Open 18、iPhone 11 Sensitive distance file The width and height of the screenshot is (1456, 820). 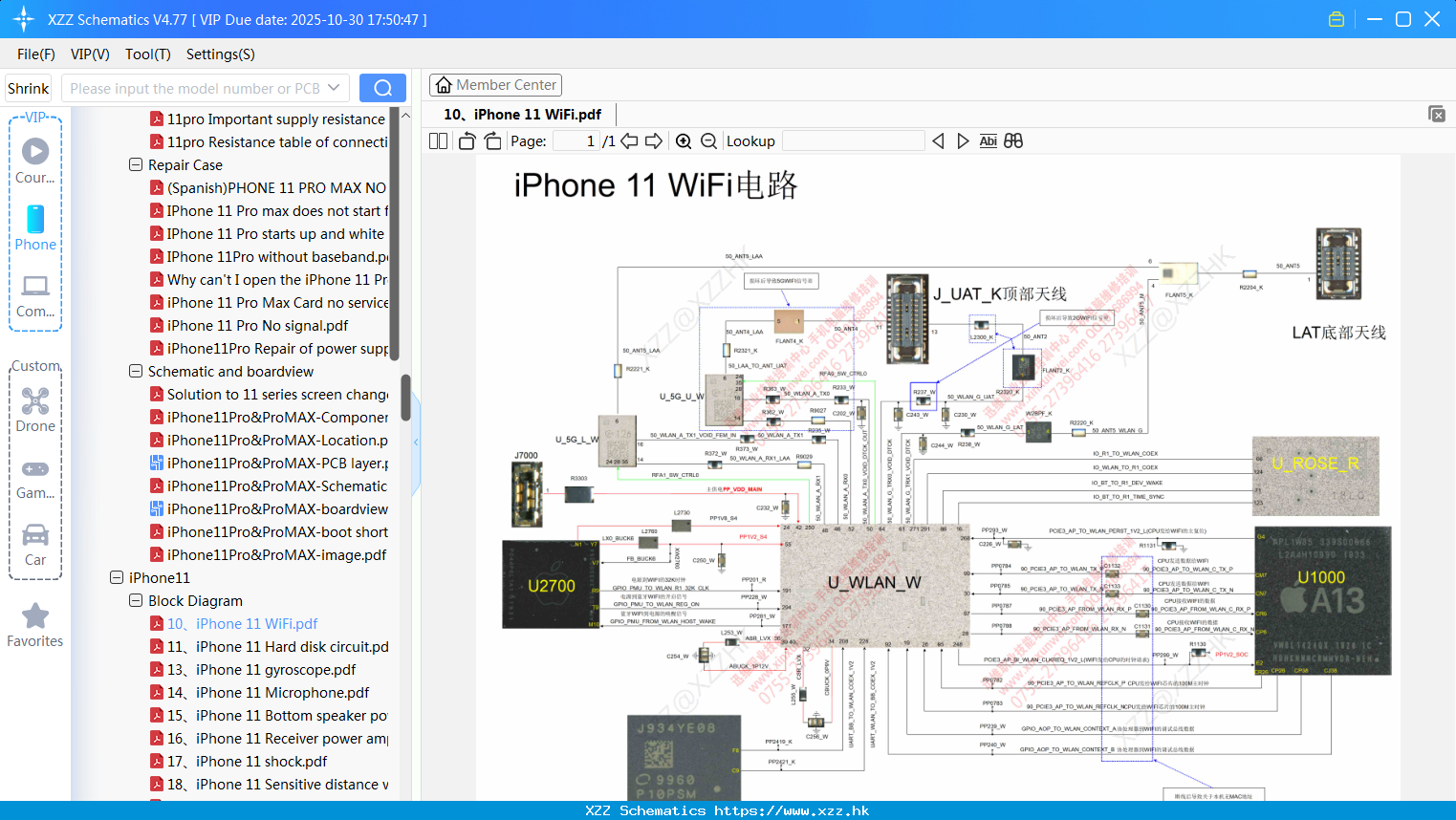(269, 785)
